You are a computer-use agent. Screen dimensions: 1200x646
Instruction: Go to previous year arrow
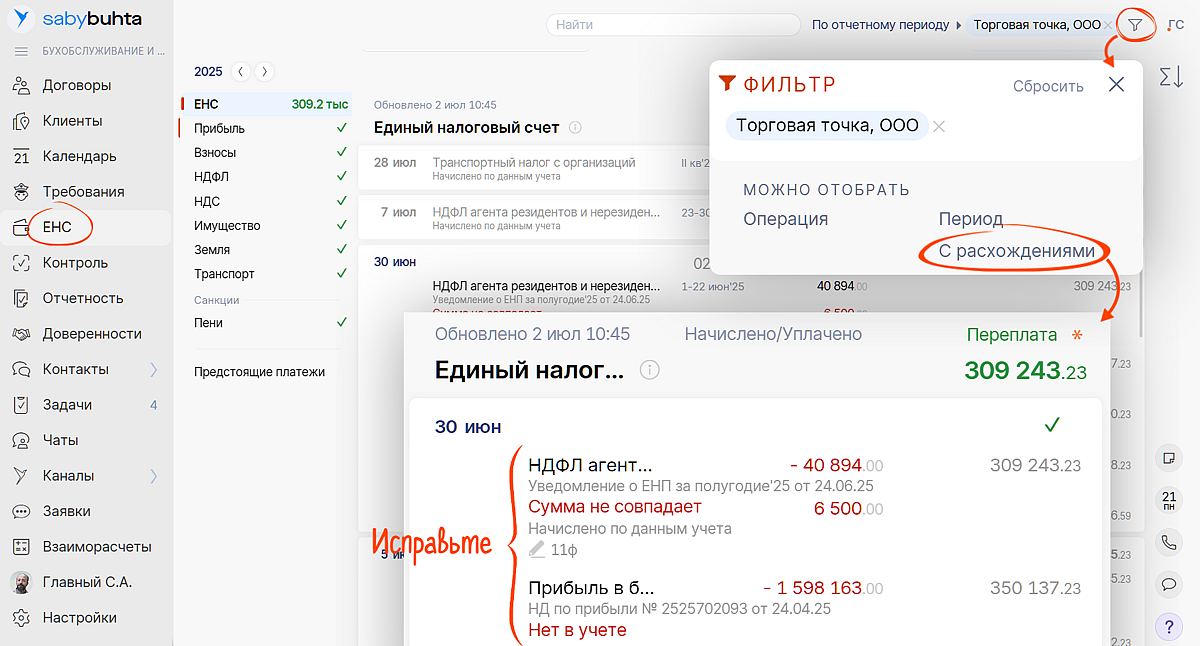pos(240,71)
